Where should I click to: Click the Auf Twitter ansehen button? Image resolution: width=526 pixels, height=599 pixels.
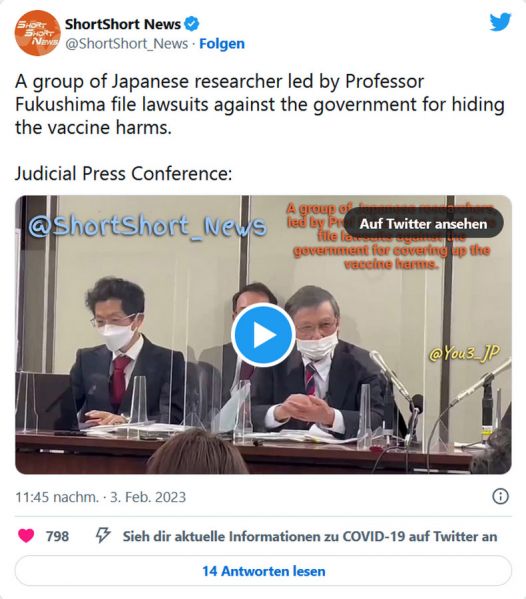click(423, 224)
